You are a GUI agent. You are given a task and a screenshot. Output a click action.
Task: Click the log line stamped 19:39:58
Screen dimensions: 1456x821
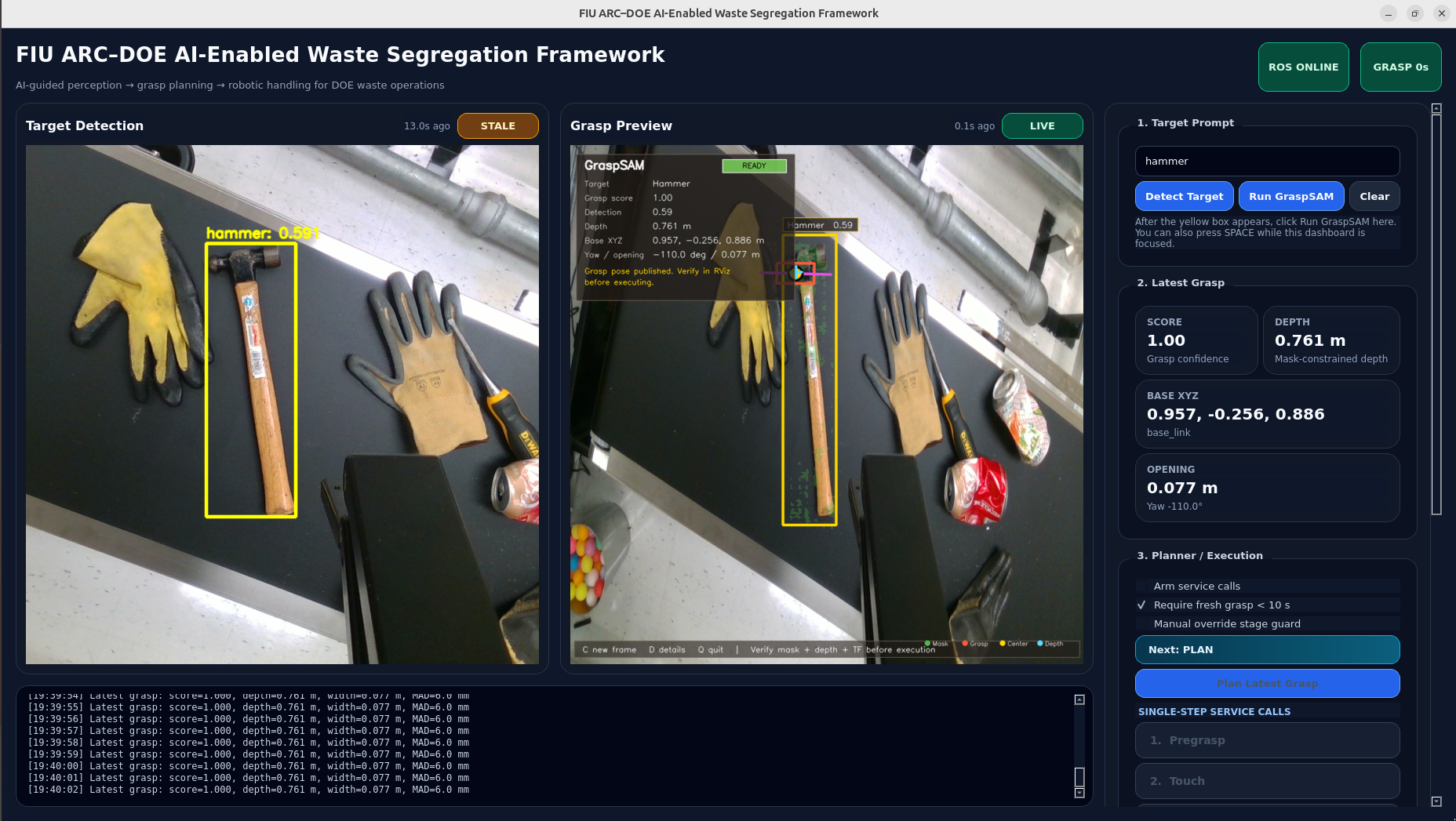(249, 743)
